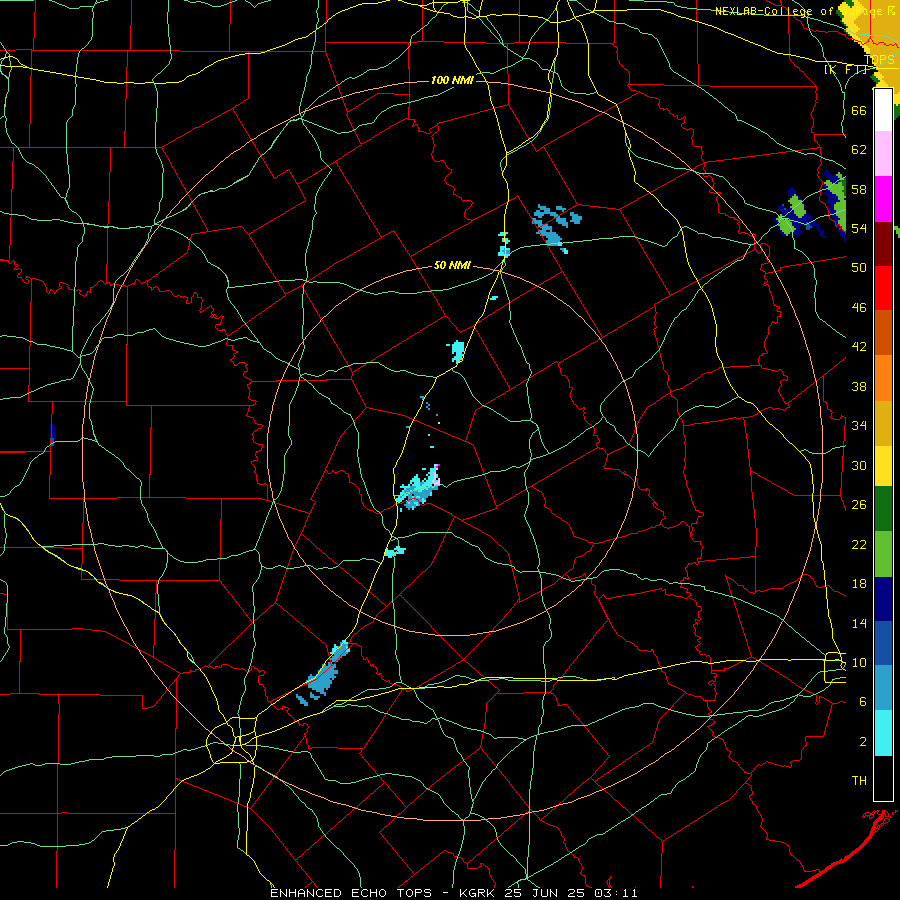
Task: Select the '30' legend value label
Action: click(x=859, y=465)
